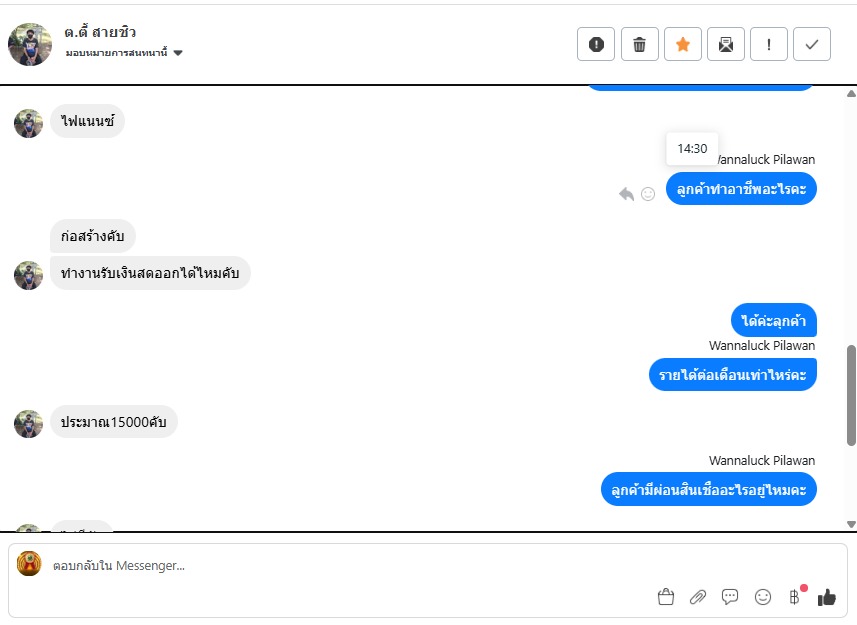Attach a file with the paperclip icon
Image resolution: width=857 pixels, height=625 pixels.
697,597
